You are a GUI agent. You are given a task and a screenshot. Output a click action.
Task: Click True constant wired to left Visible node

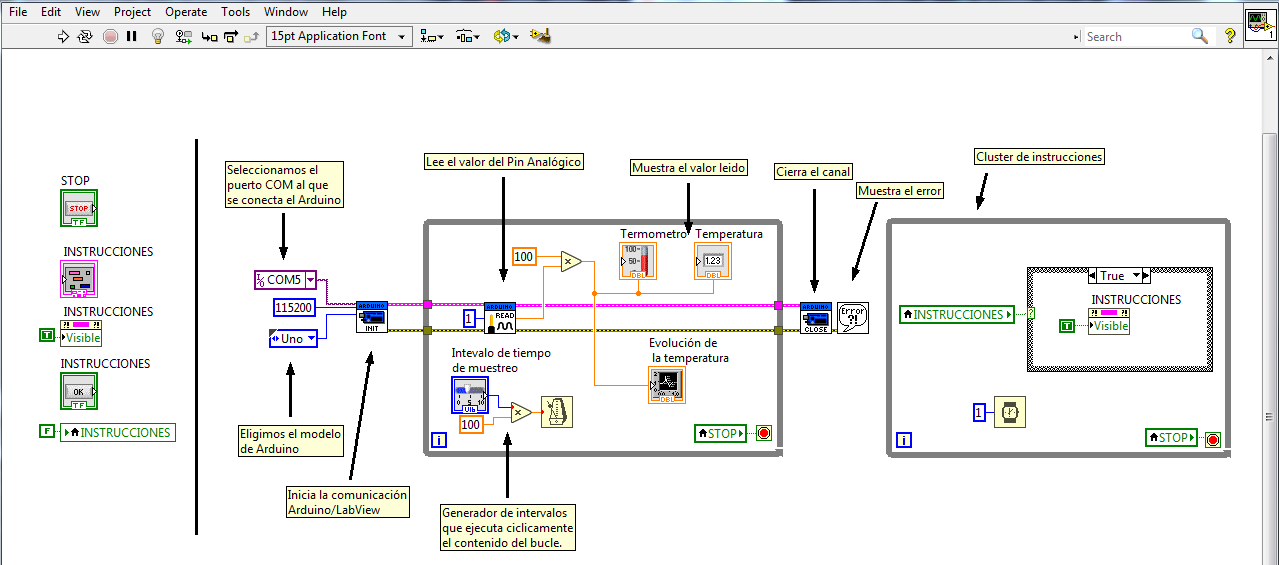tap(46, 335)
